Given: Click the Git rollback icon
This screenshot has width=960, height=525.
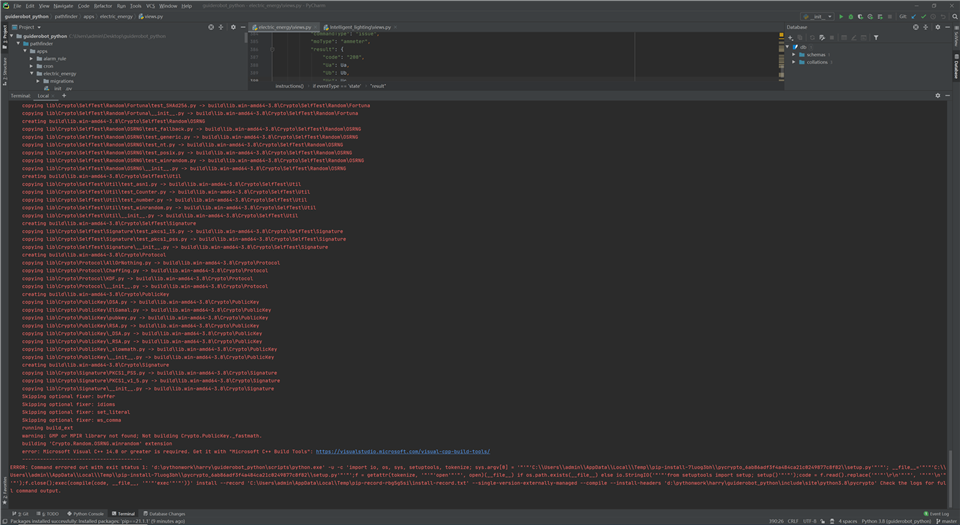Looking at the screenshot, I should pyautogui.click(x=943, y=17).
